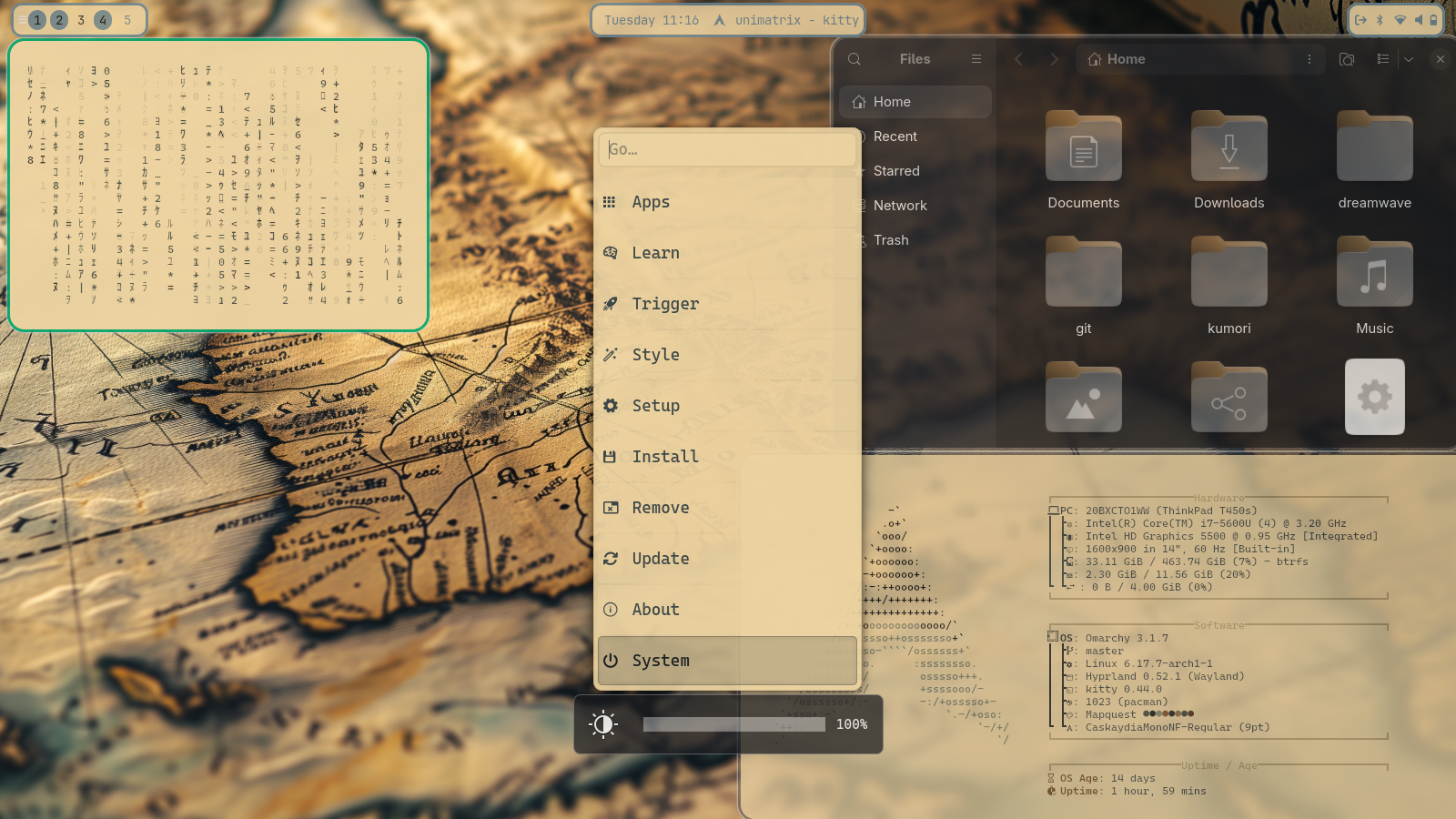The image size is (1456, 819).
Task: Expand the view options dropdown arrow
Action: click(x=1408, y=59)
